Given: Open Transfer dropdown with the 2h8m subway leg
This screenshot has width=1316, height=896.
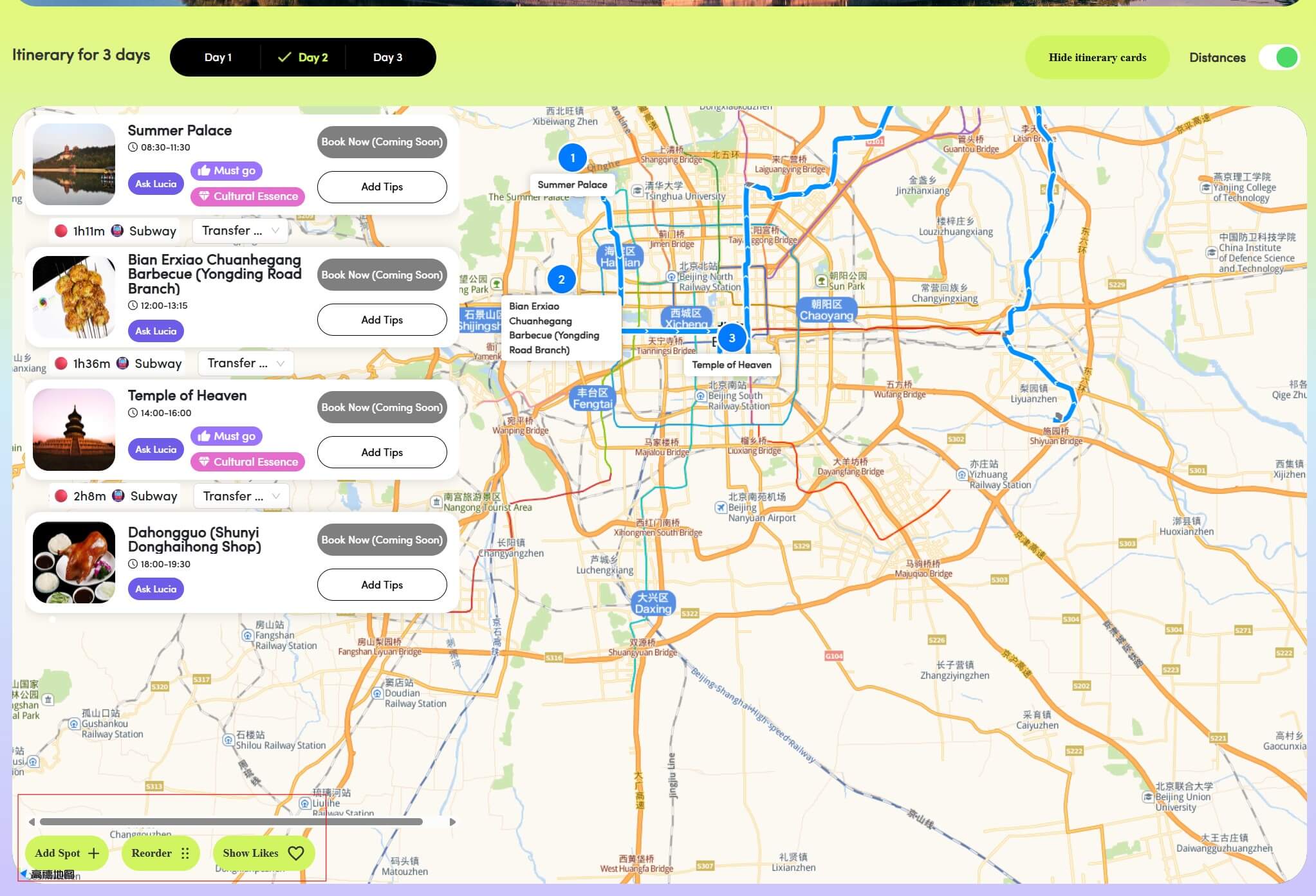Looking at the screenshot, I should (241, 496).
